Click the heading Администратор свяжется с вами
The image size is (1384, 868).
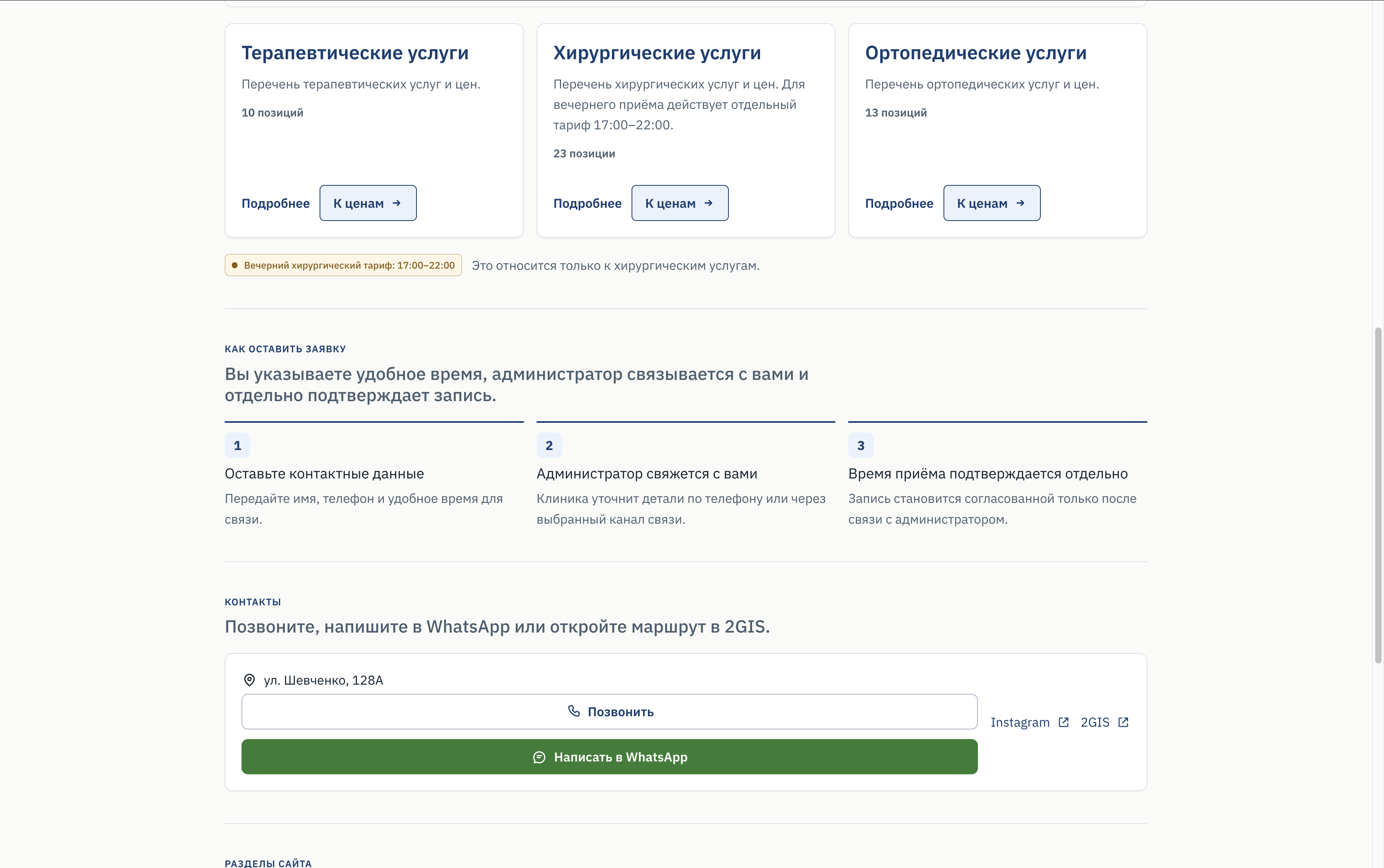pos(647,474)
